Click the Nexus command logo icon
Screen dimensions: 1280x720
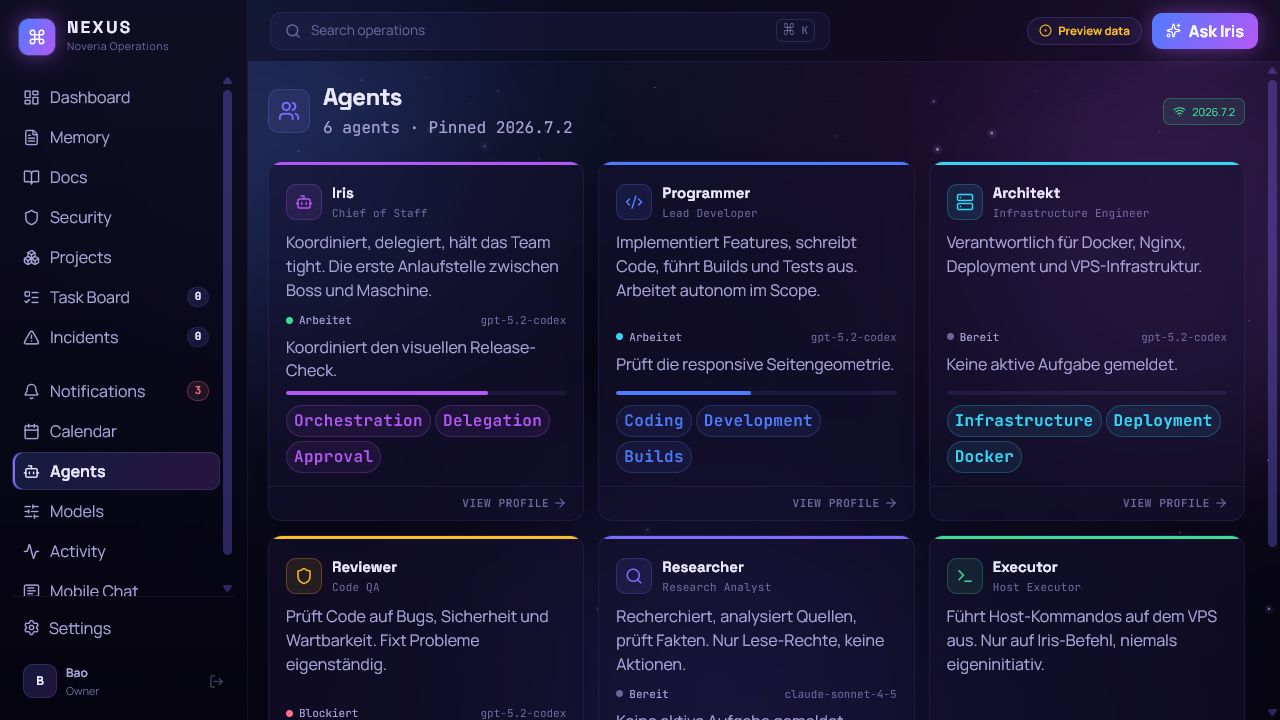click(37, 37)
